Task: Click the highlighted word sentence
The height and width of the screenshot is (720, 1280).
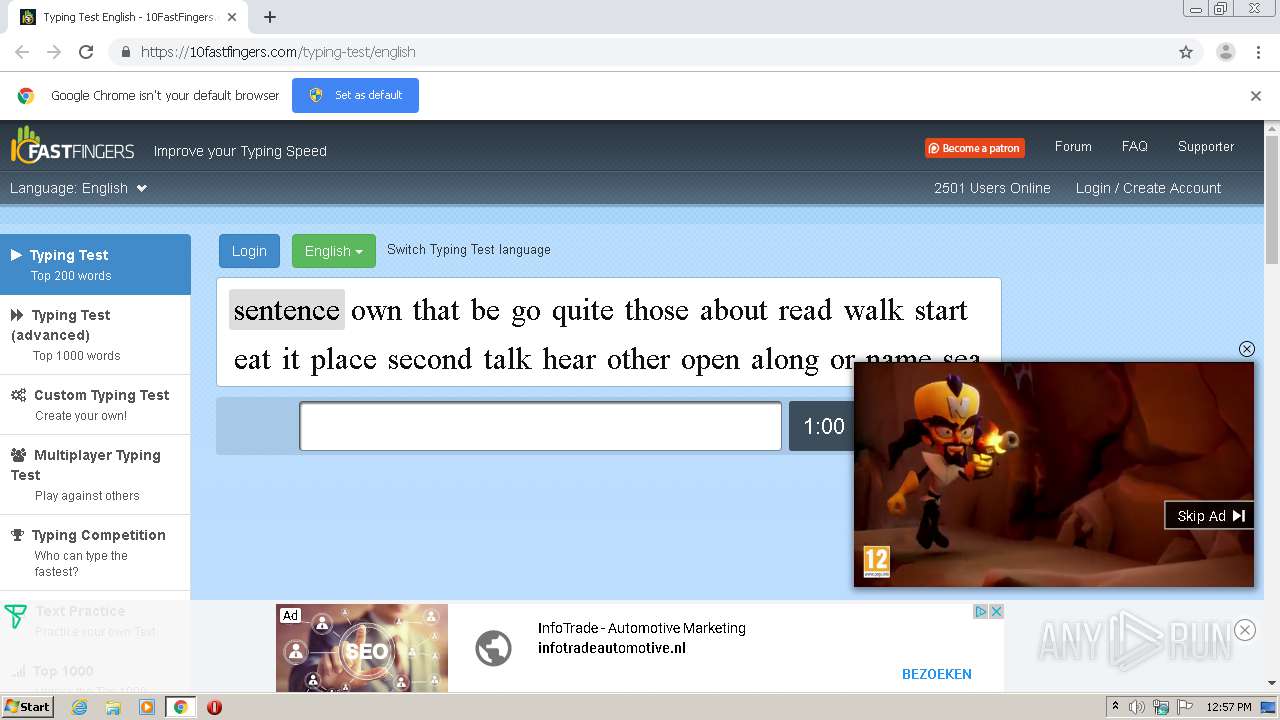Action: (x=286, y=310)
